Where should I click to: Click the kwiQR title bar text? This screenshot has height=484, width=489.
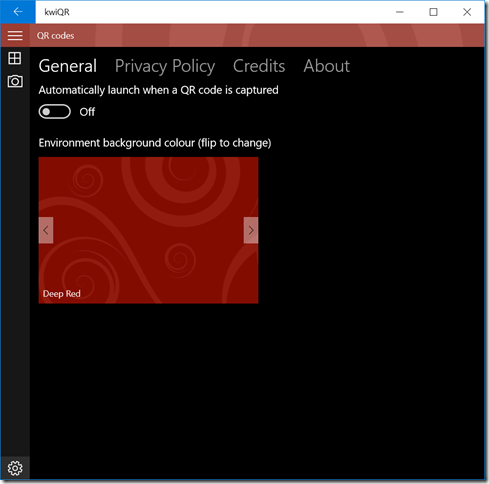point(57,12)
